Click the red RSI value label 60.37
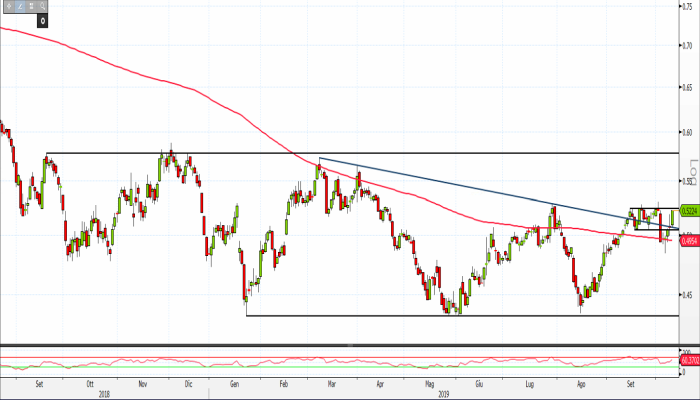The width and height of the screenshot is (700, 400). (689, 359)
